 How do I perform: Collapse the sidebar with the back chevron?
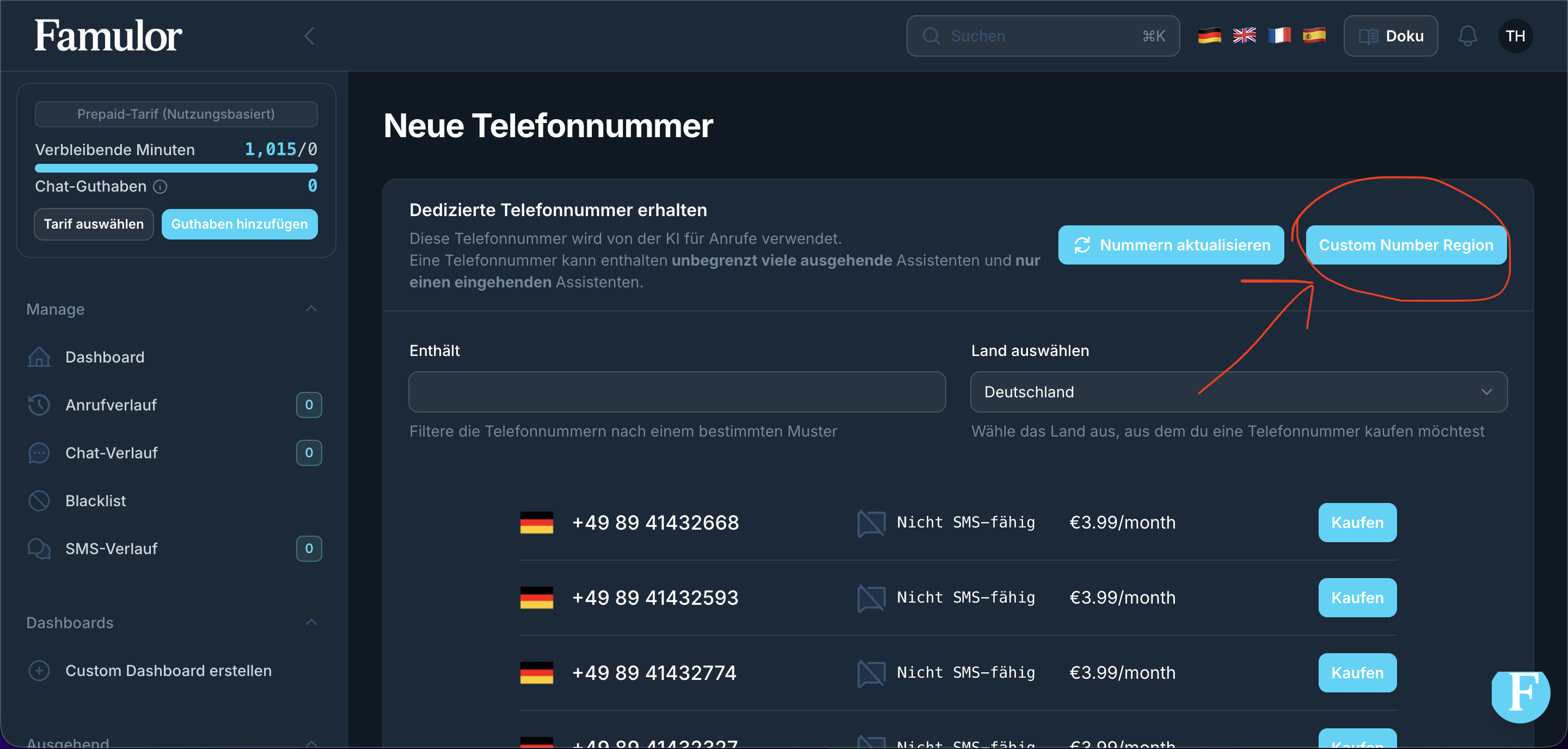[309, 36]
